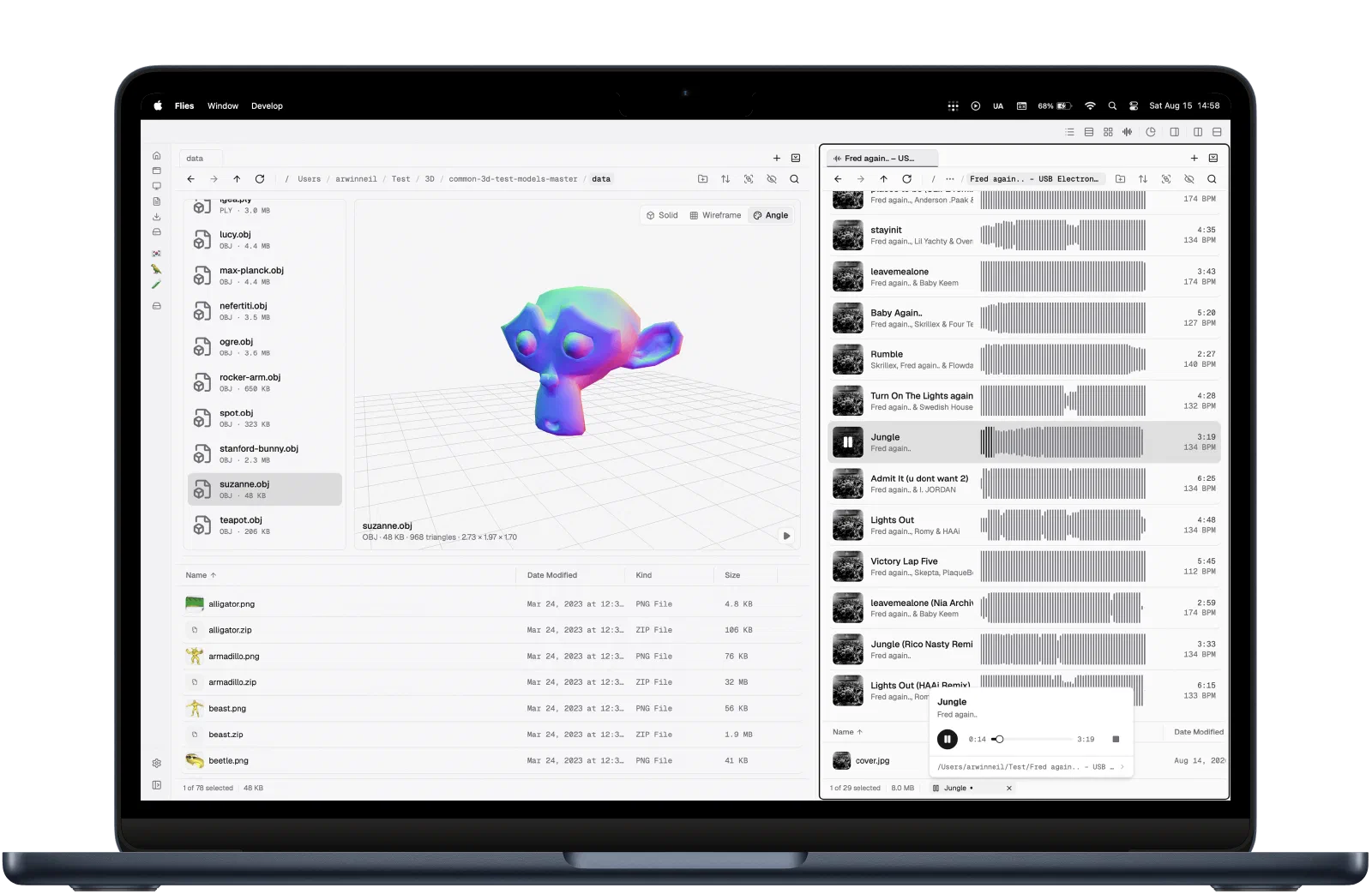1372x894 pixels.
Task: Open alligator.png file row
Action: 493,604
